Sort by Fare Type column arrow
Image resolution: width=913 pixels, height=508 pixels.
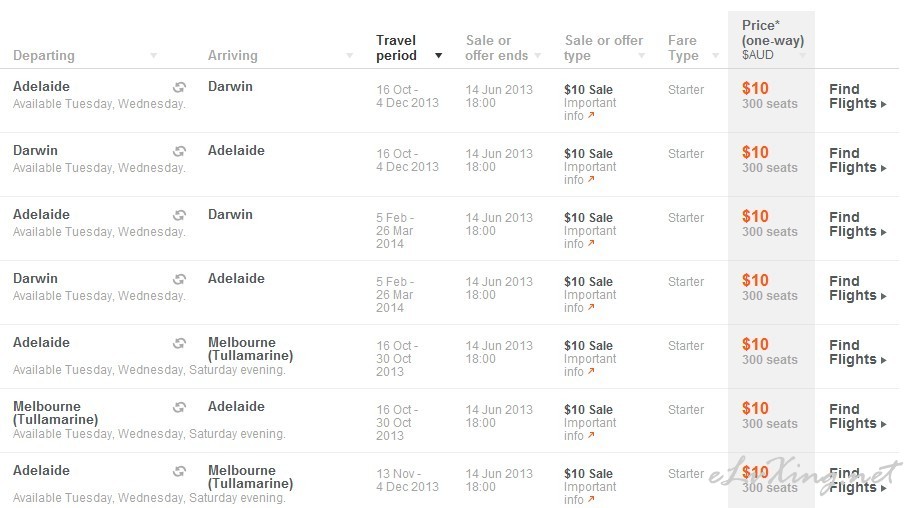(x=716, y=56)
